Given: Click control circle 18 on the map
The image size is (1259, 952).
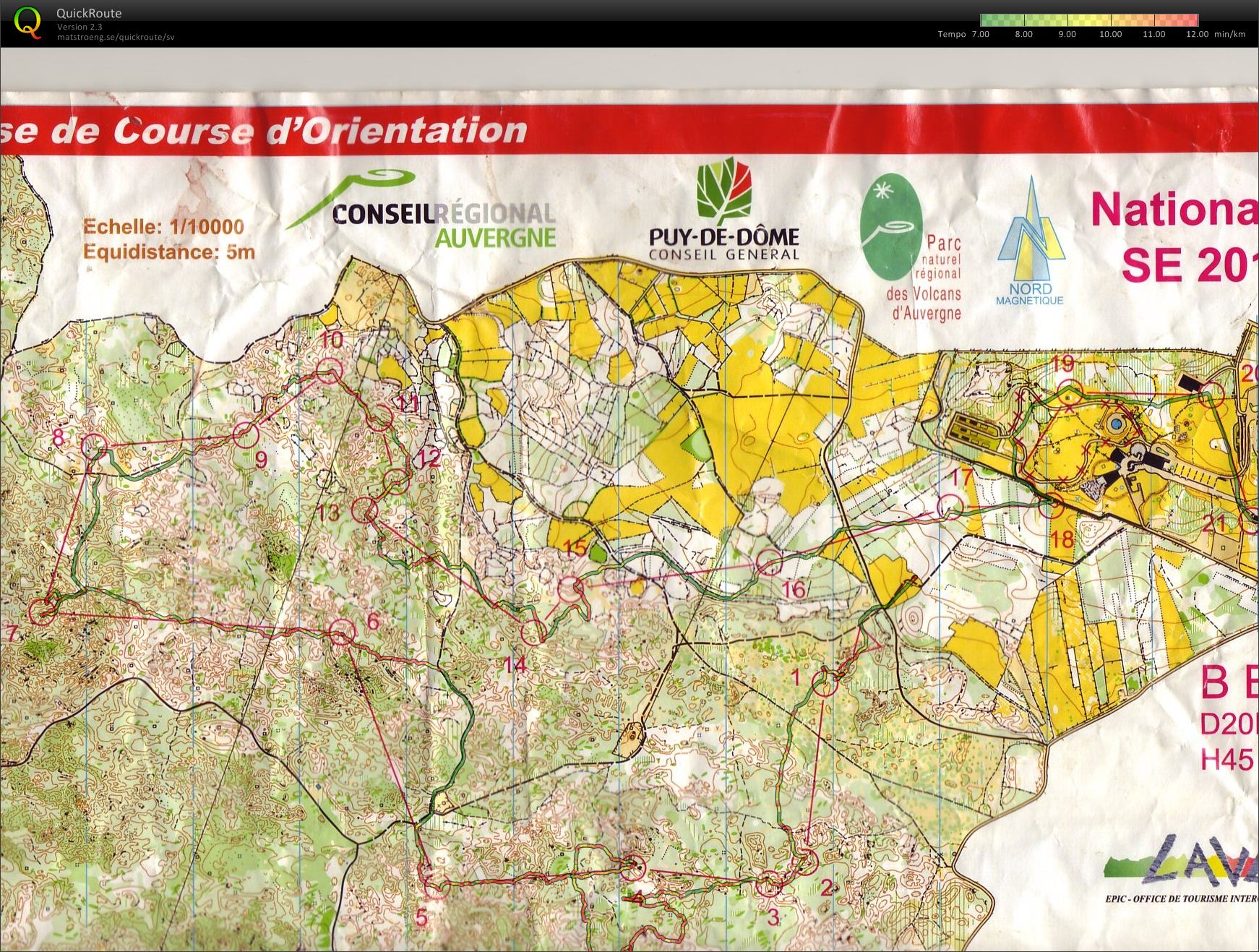Looking at the screenshot, I should (1052, 507).
